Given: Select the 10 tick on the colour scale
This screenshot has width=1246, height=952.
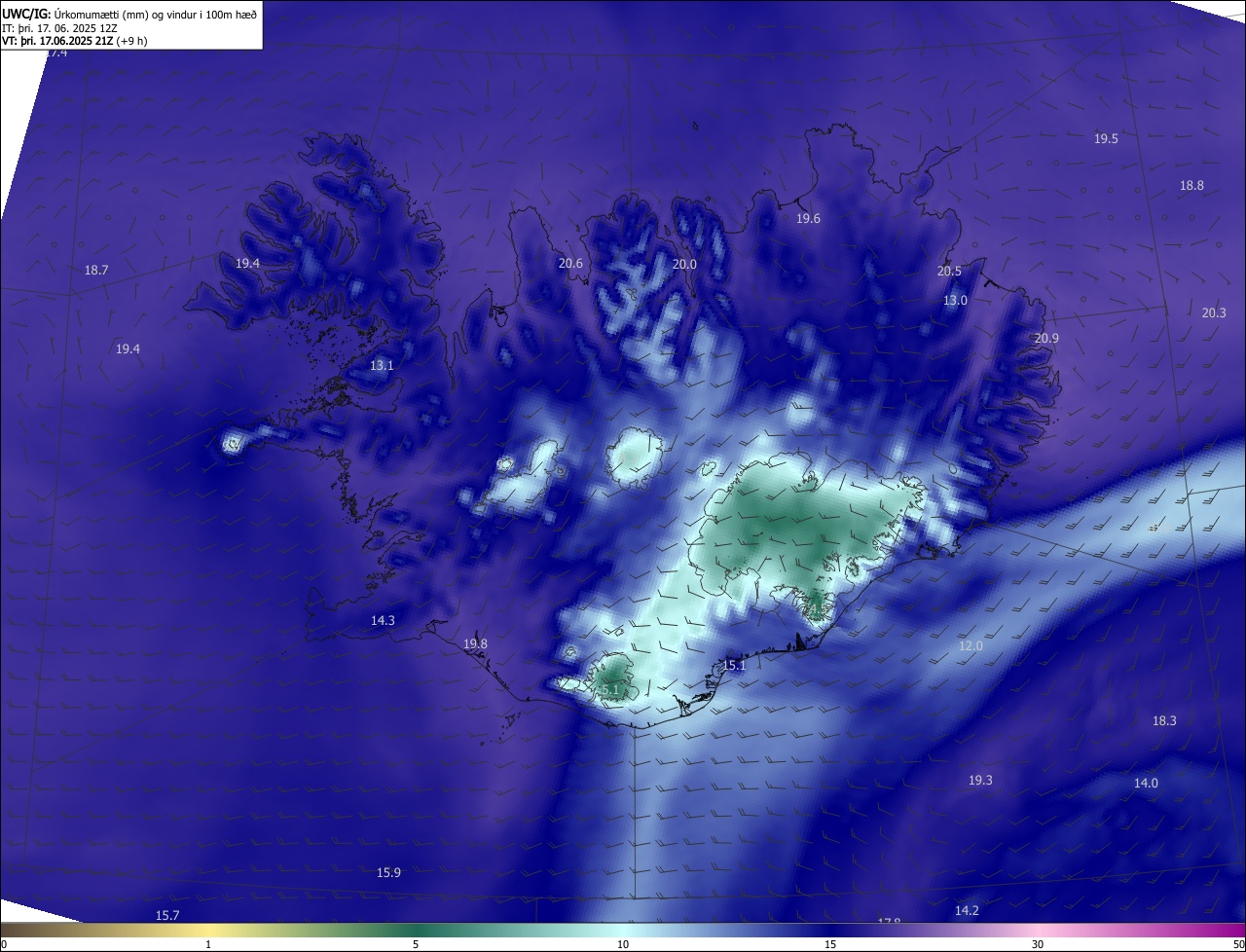Looking at the screenshot, I should coord(623,944).
